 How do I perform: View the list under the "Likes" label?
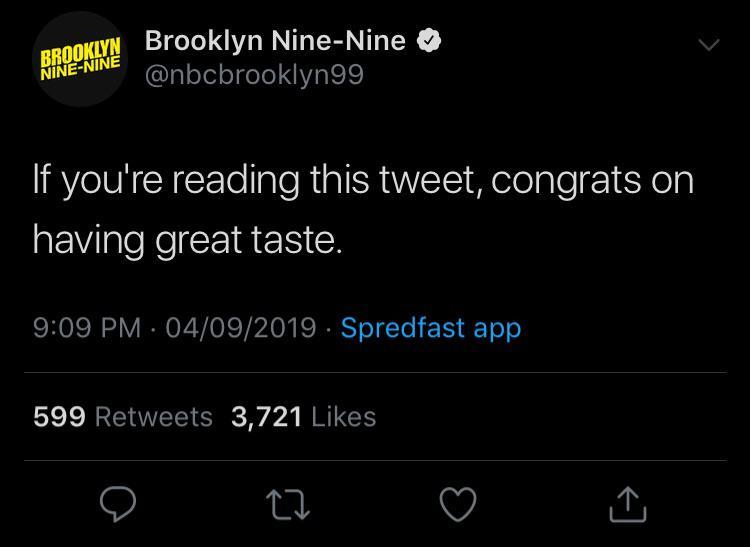(x=343, y=416)
